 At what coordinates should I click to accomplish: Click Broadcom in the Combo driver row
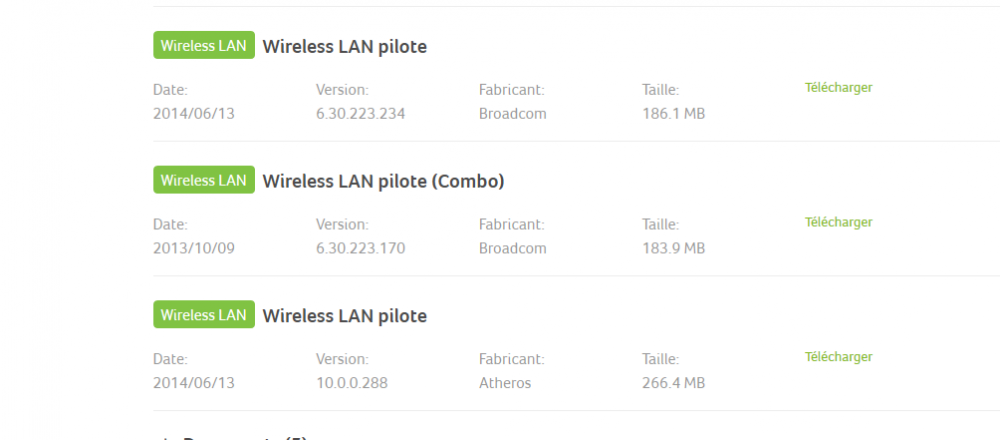(512, 248)
